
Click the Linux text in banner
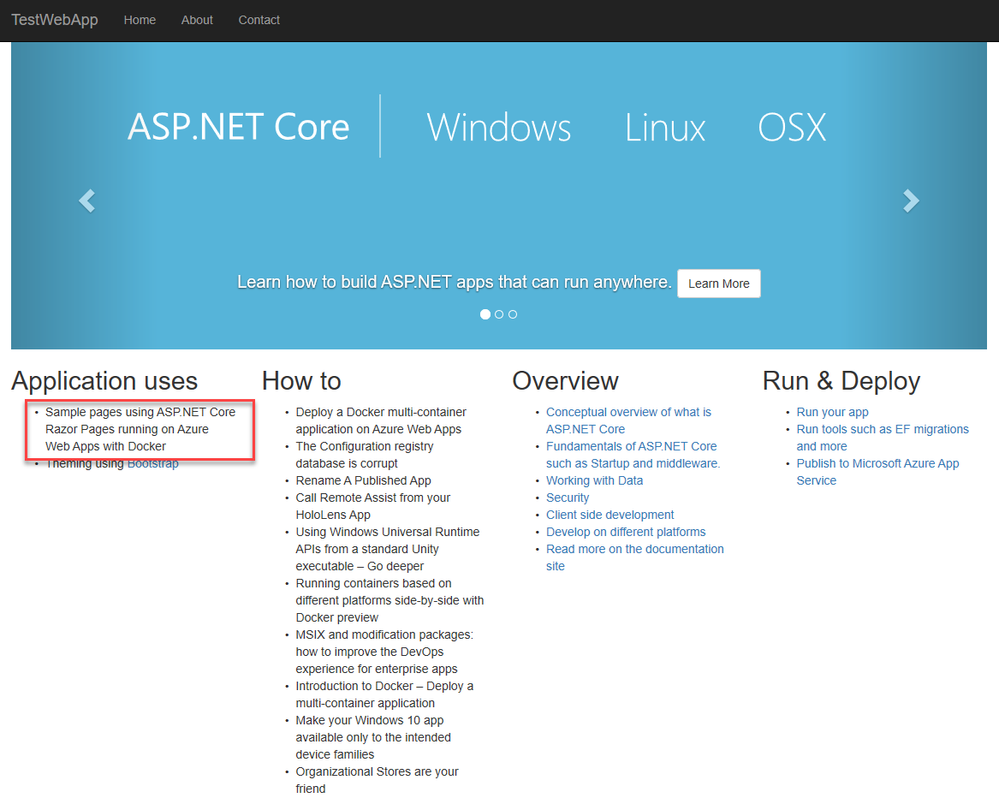click(665, 127)
